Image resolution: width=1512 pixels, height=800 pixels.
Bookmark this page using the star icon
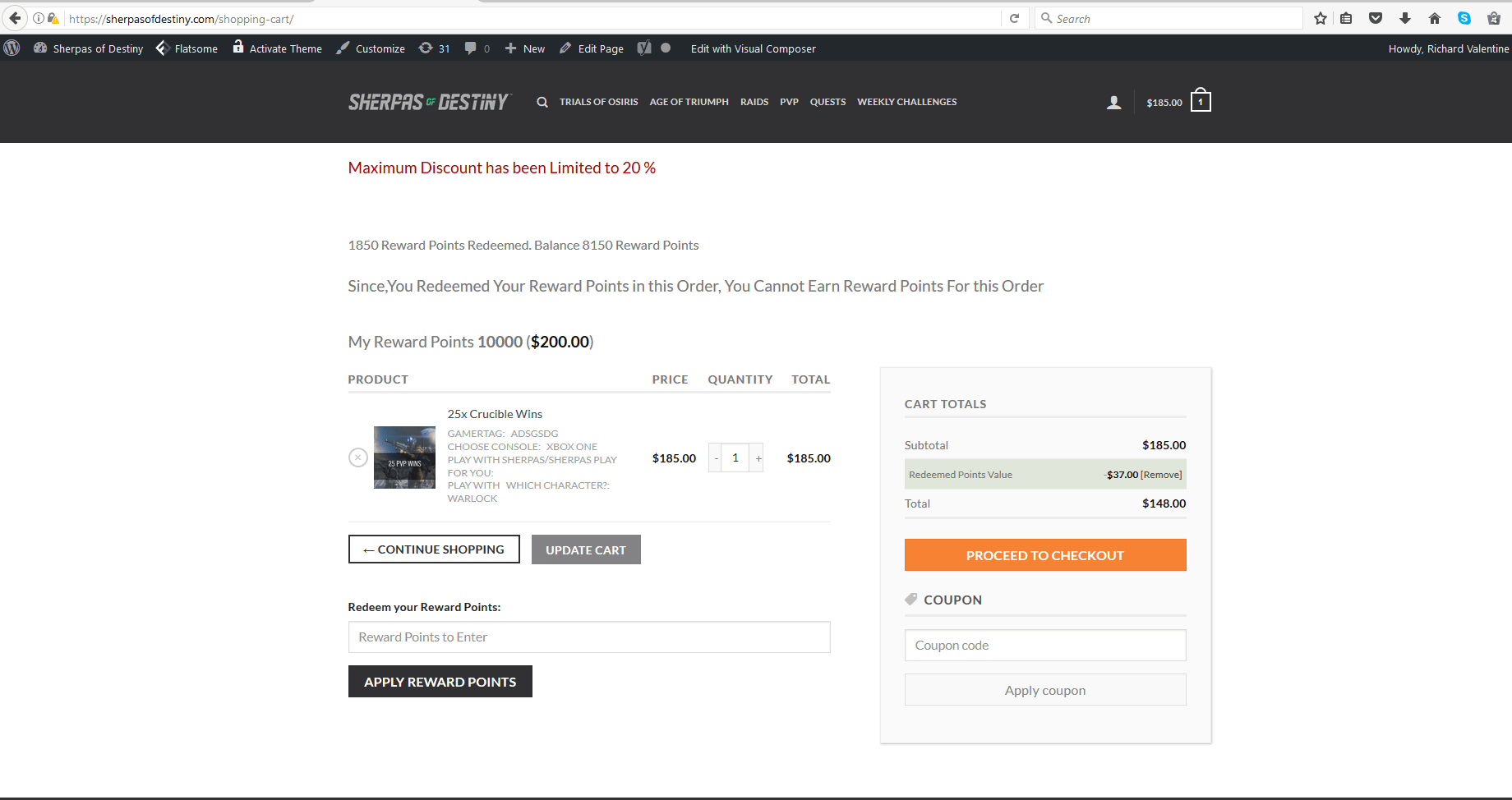coord(1321,18)
